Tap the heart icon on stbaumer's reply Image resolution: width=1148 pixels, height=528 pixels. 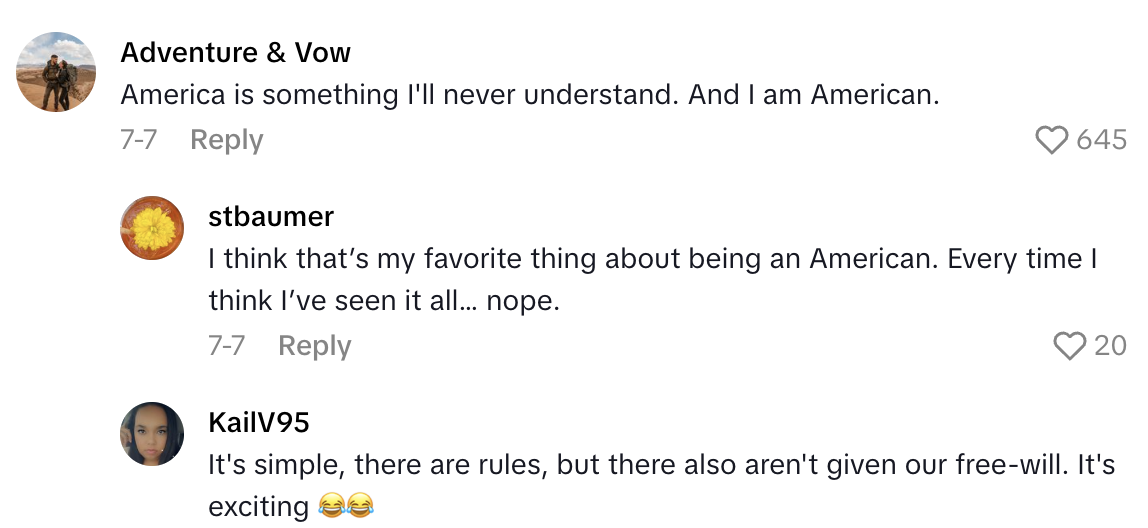coord(1069,346)
